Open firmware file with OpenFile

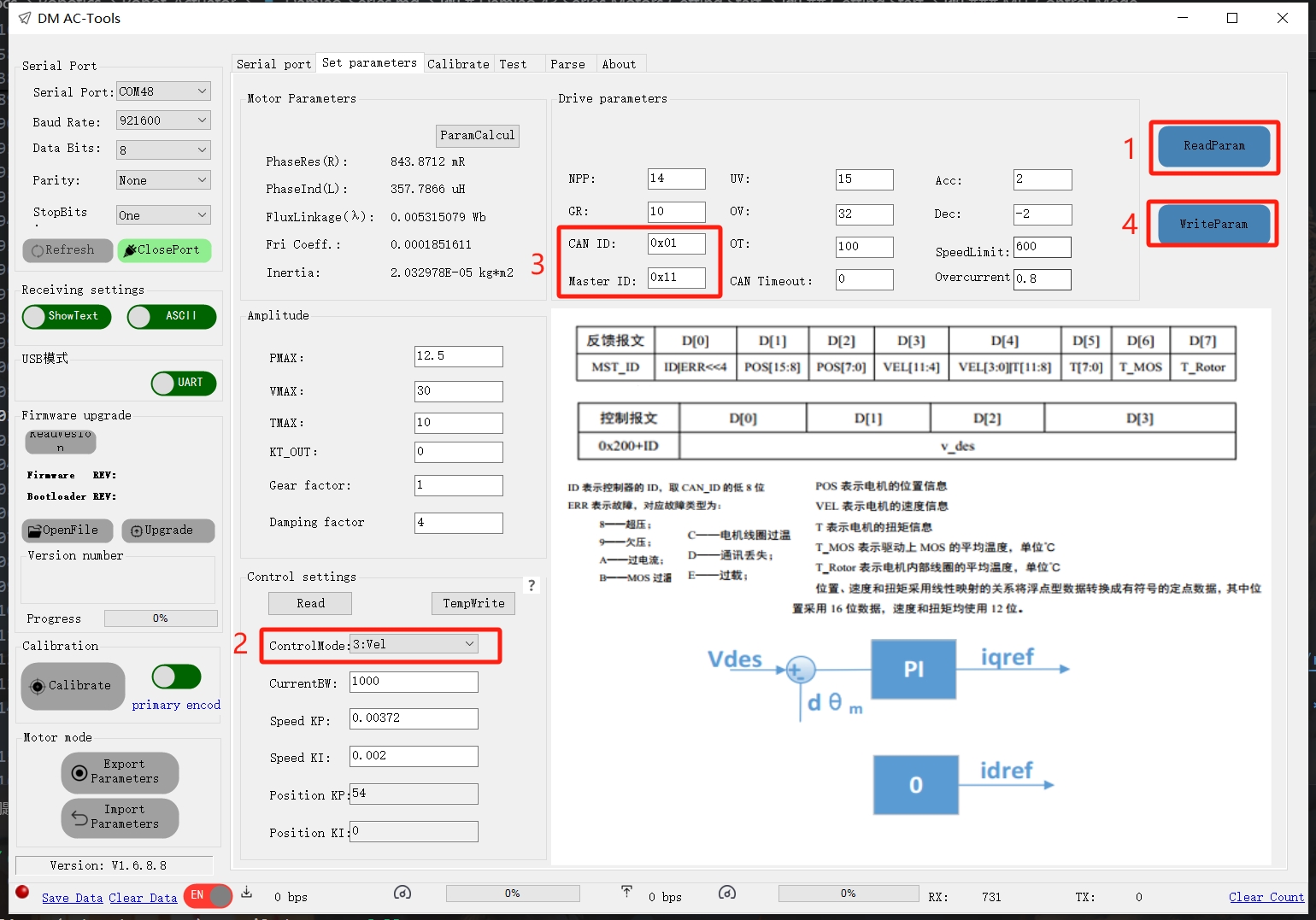click(x=67, y=530)
